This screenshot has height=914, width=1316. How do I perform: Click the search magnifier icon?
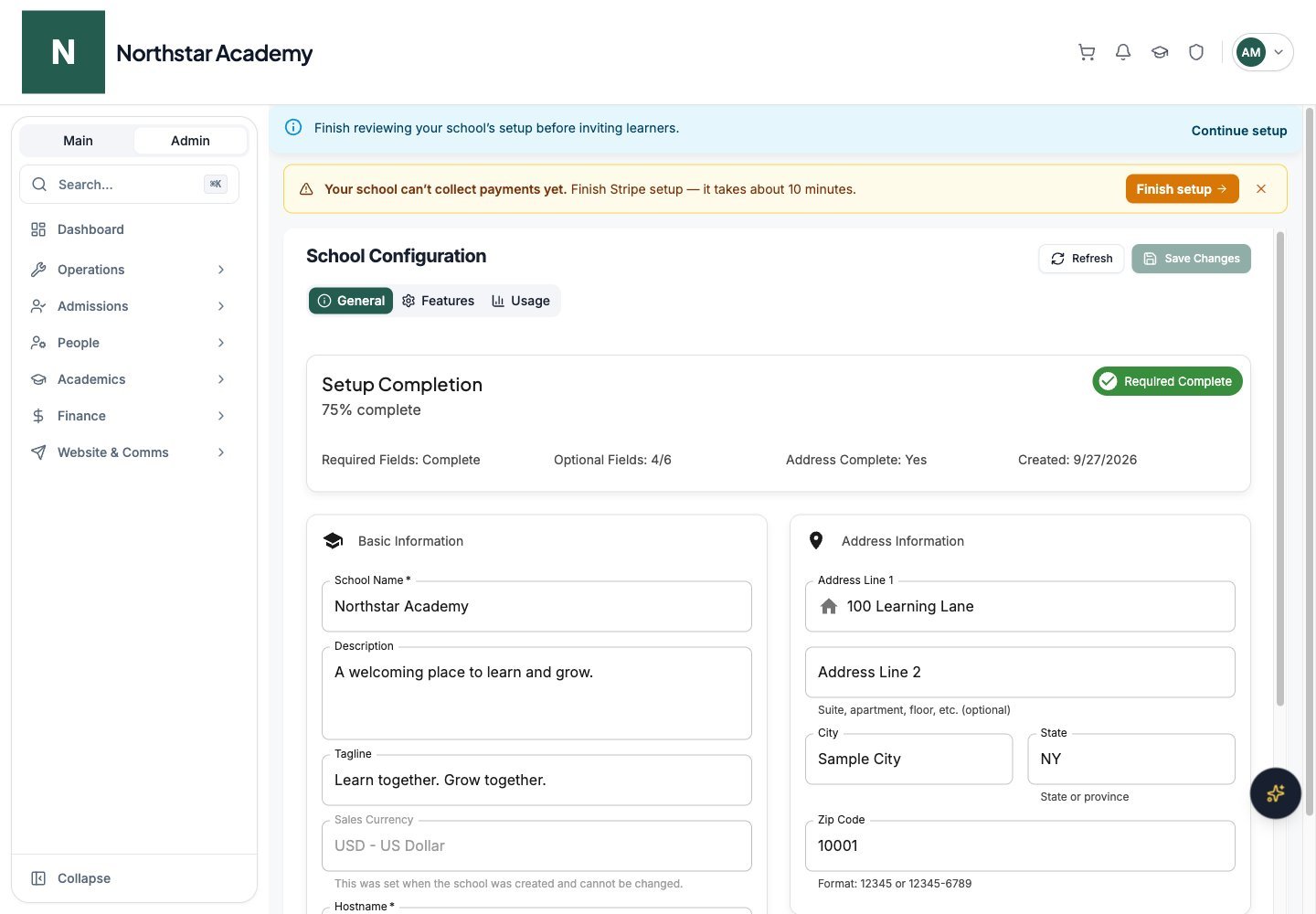point(39,185)
